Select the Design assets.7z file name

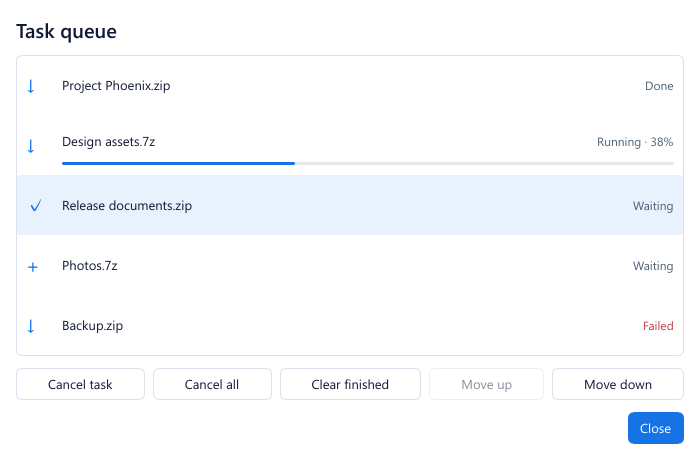[x=108, y=142]
